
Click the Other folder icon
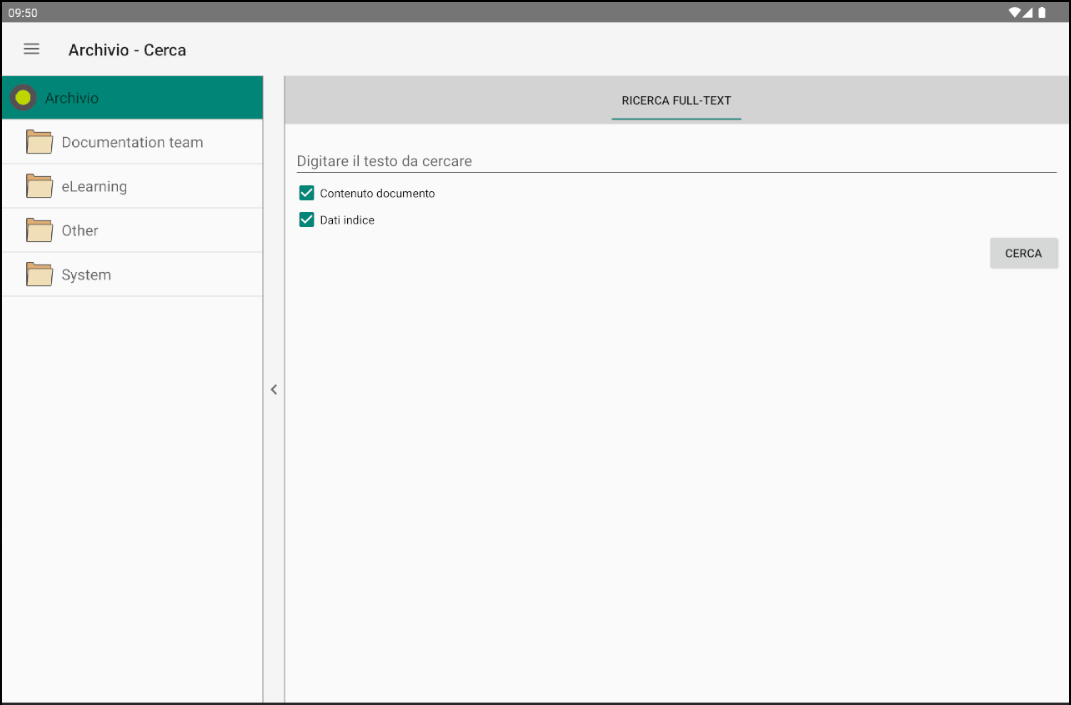click(39, 231)
